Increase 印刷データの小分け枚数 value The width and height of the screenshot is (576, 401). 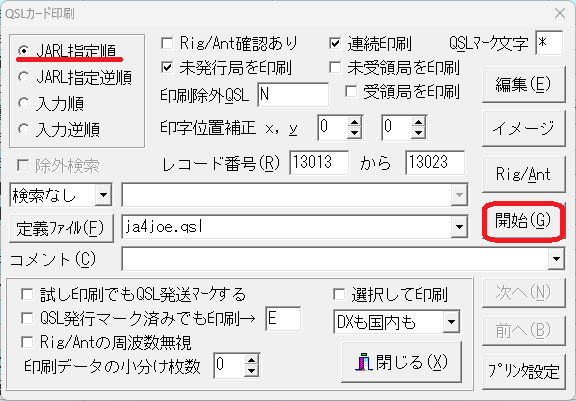point(251,360)
